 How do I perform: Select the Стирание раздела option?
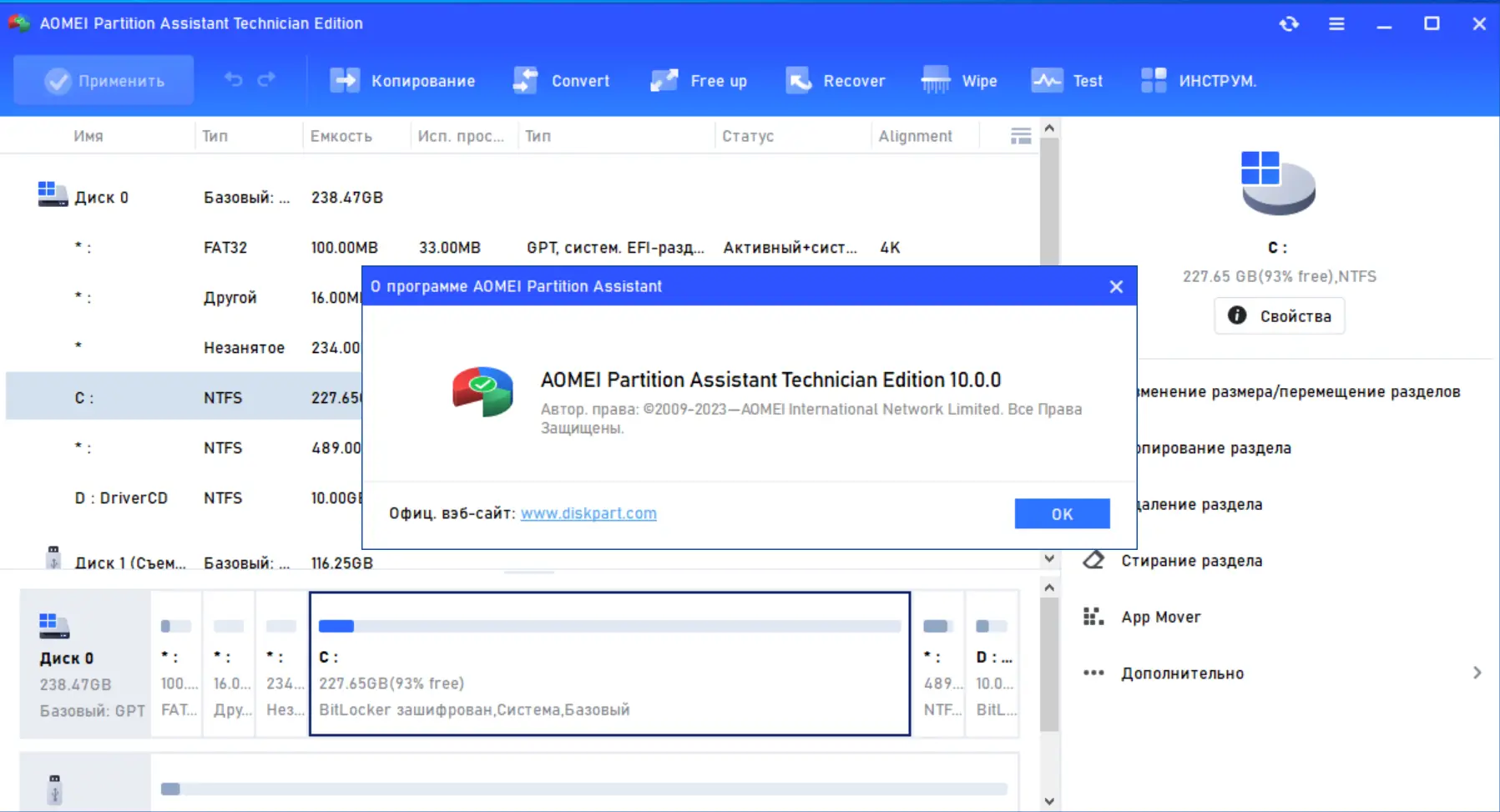coord(1191,561)
